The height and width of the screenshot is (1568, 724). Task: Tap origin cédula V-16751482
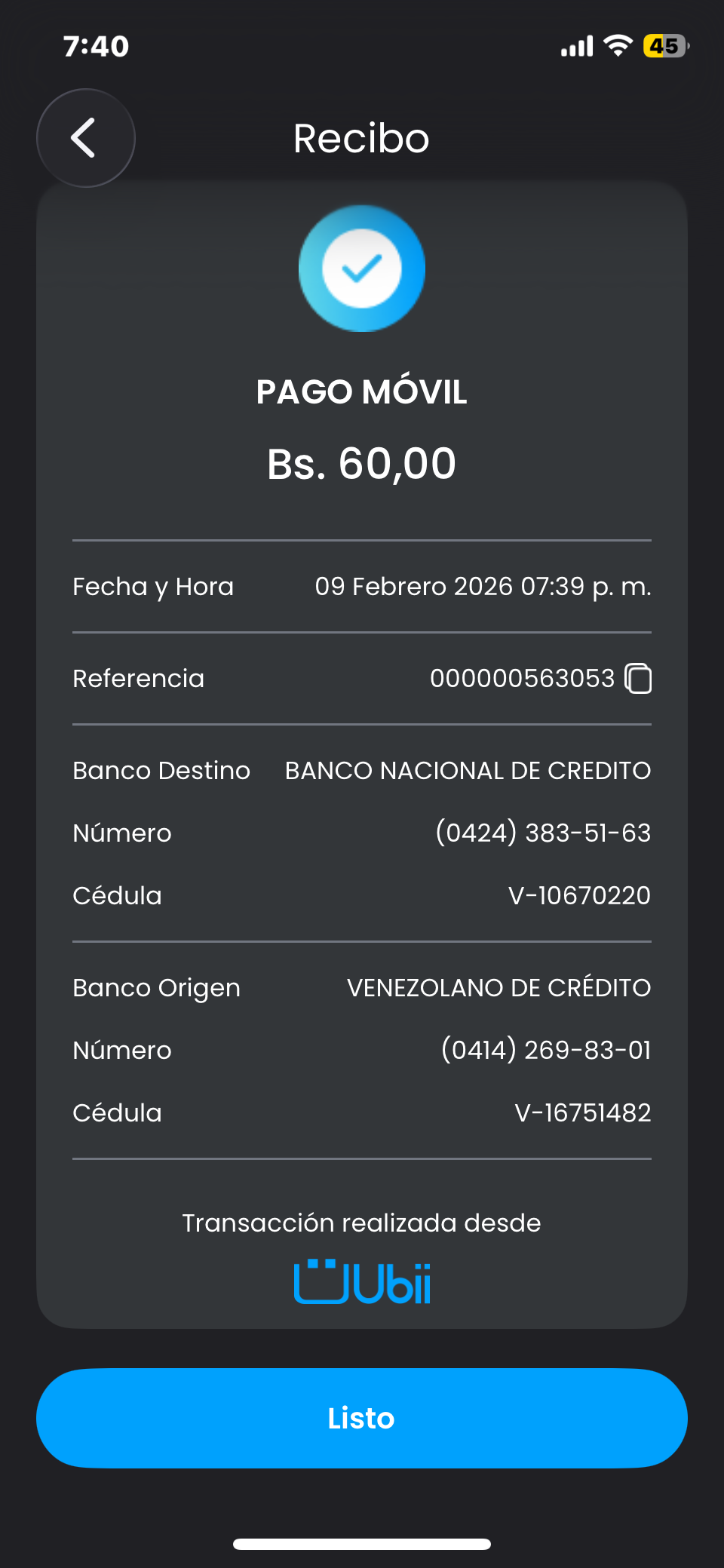pos(582,1112)
